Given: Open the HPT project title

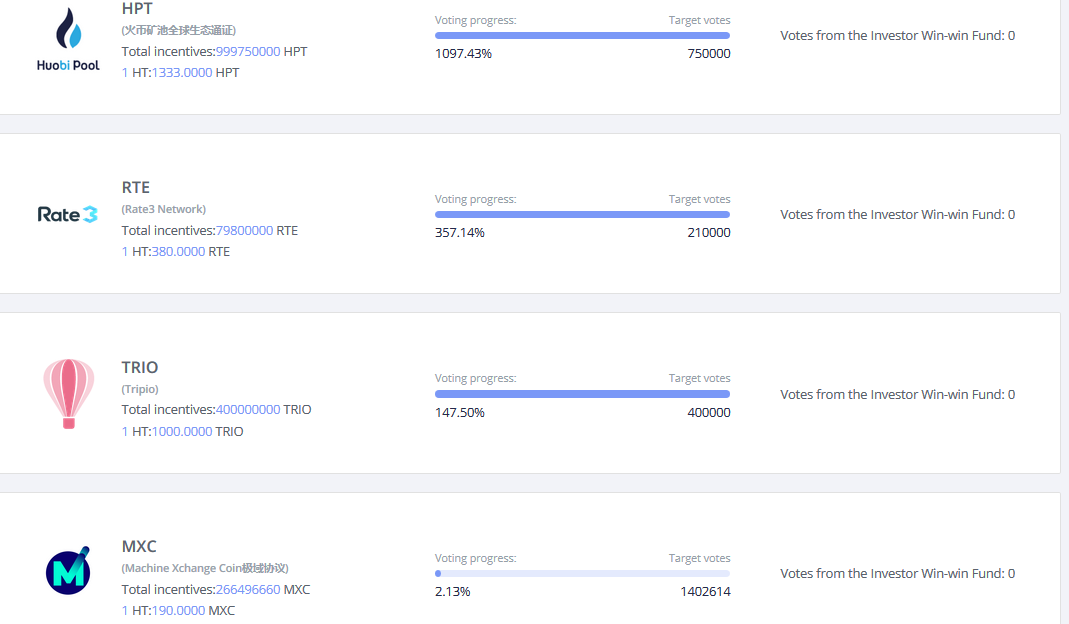Looking at the screenshot, I should click(x=137, y=9).
